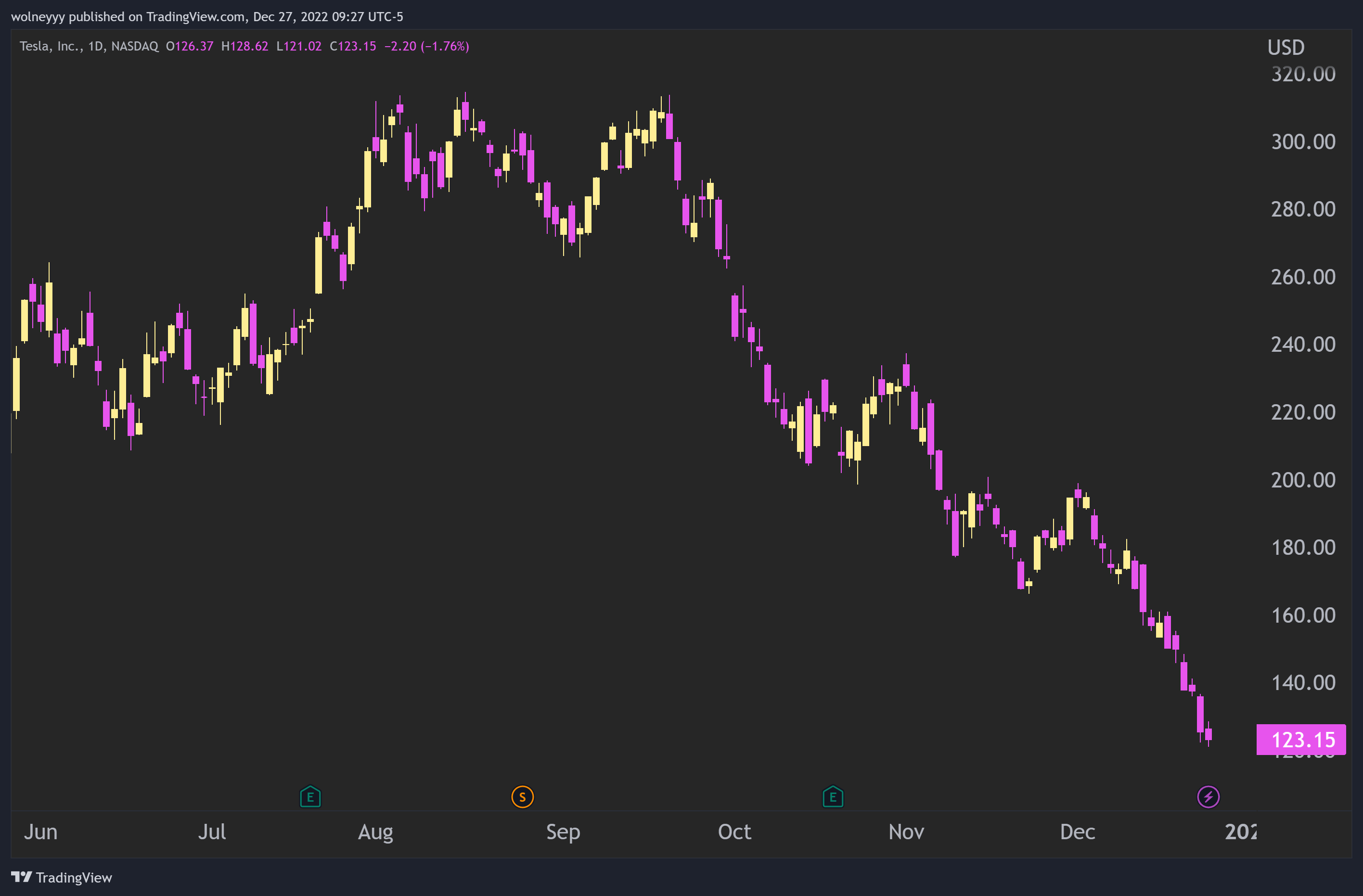This screenshot has height=896, width=1363.
Task: Click the first green earnings E marker
Action: point(310,796)
